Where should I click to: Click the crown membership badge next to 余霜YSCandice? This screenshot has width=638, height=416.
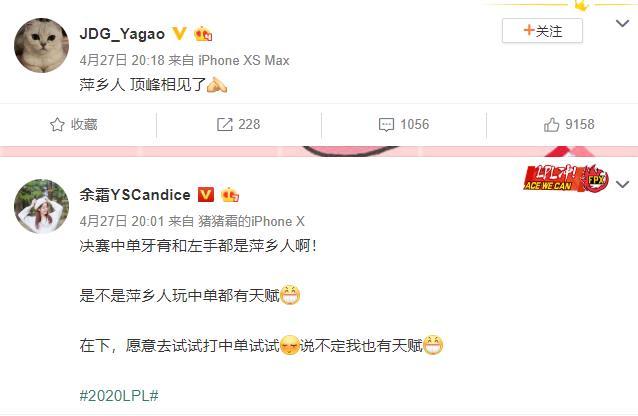click(x=230, y=195)
